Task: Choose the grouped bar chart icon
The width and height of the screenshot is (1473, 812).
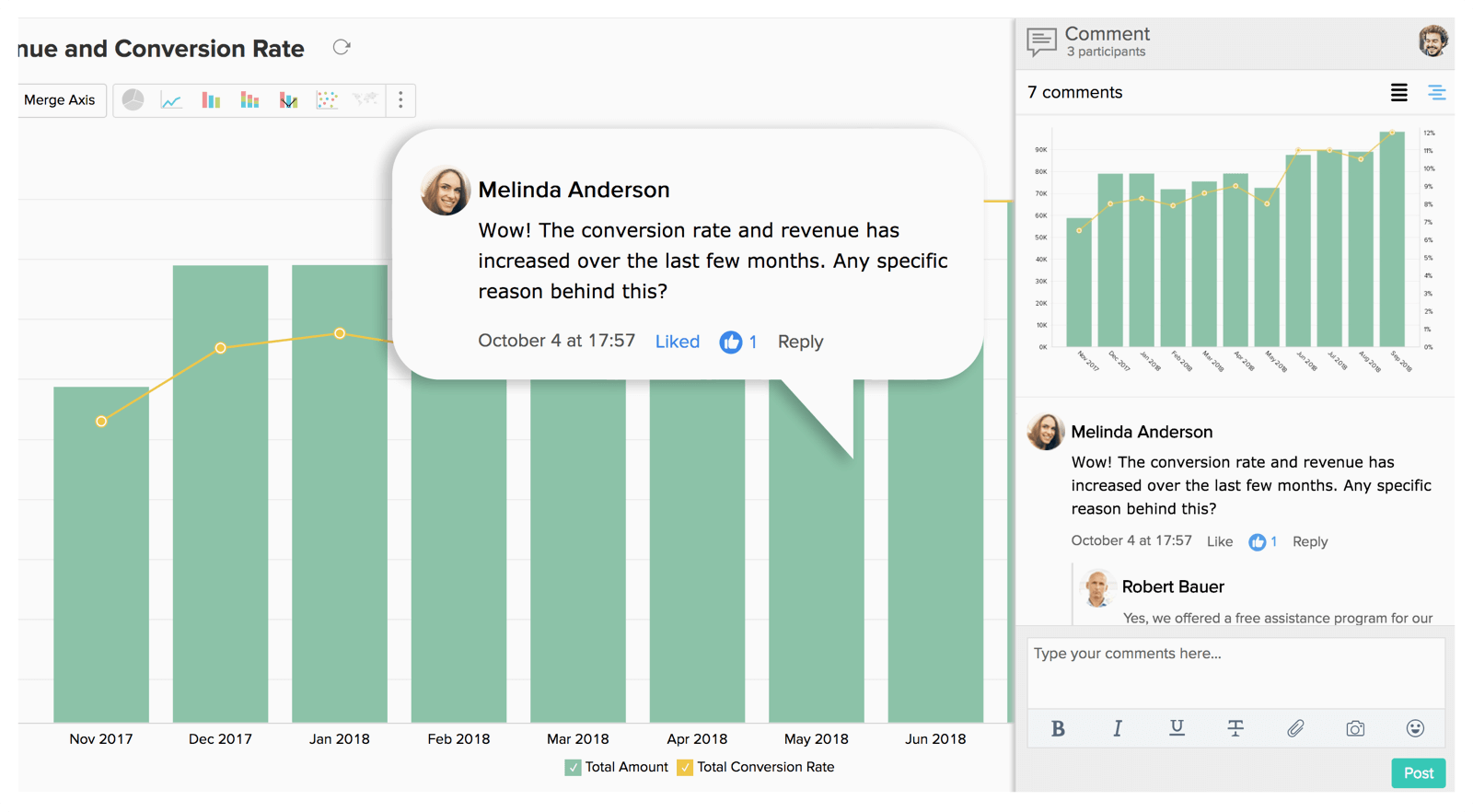Action: (x=211, y=100)
